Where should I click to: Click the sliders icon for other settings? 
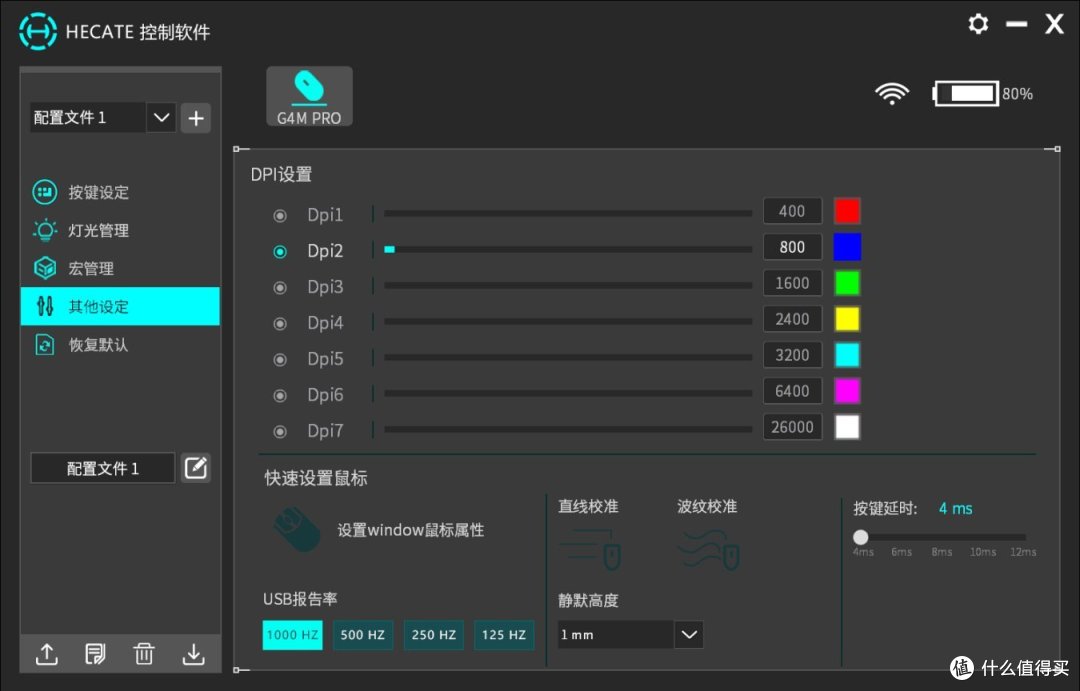pyautogui.click(x=45, y=306)
